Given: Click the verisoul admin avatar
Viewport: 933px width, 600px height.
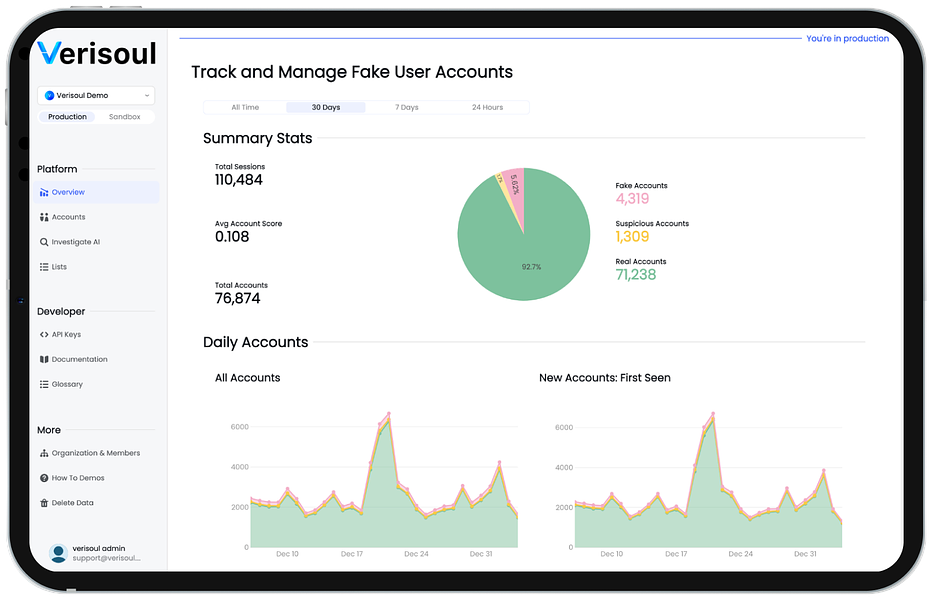Looking at the screenshot, I should point(58,554).
